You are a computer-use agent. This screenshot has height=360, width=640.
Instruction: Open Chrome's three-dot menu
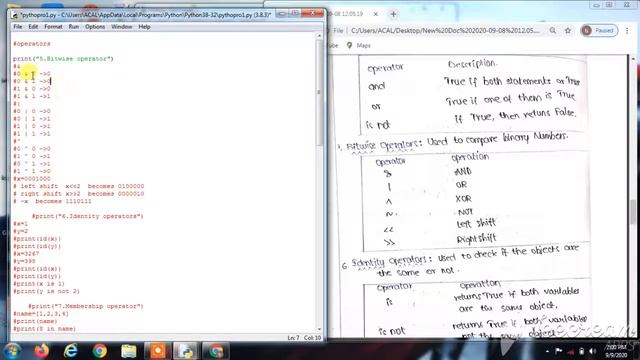tap(627, 31)
